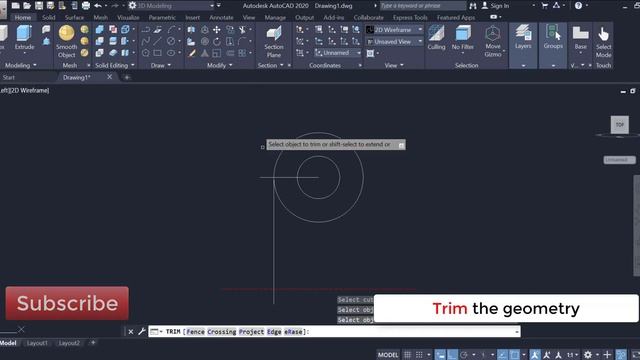Screen dimensions: 640x360
Task: Click the Base view button
Action: click(x=580, y=37)
